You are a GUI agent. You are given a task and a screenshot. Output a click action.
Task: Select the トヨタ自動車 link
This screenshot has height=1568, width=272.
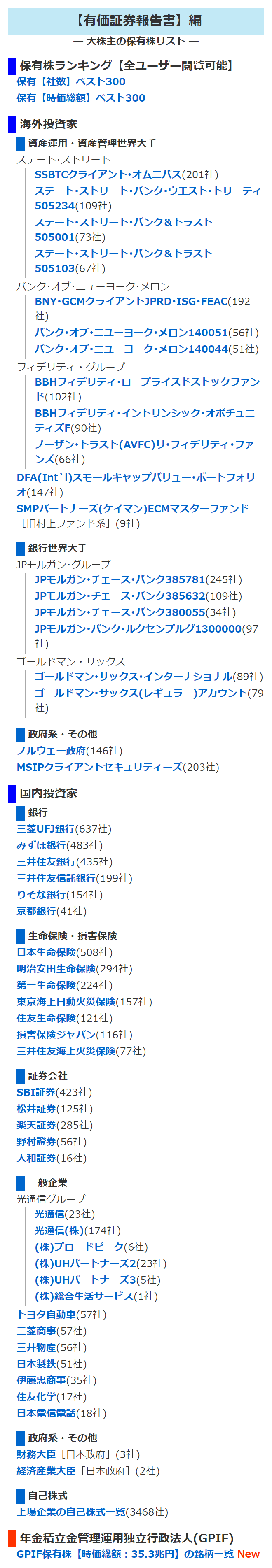46,1314
